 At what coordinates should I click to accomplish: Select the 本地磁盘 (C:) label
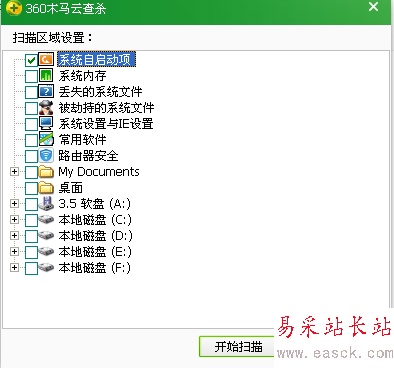[95, 219]
